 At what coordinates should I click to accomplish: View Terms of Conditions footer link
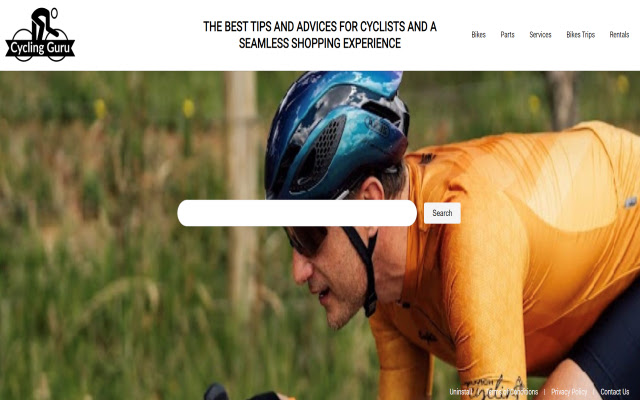click(513, 392)
